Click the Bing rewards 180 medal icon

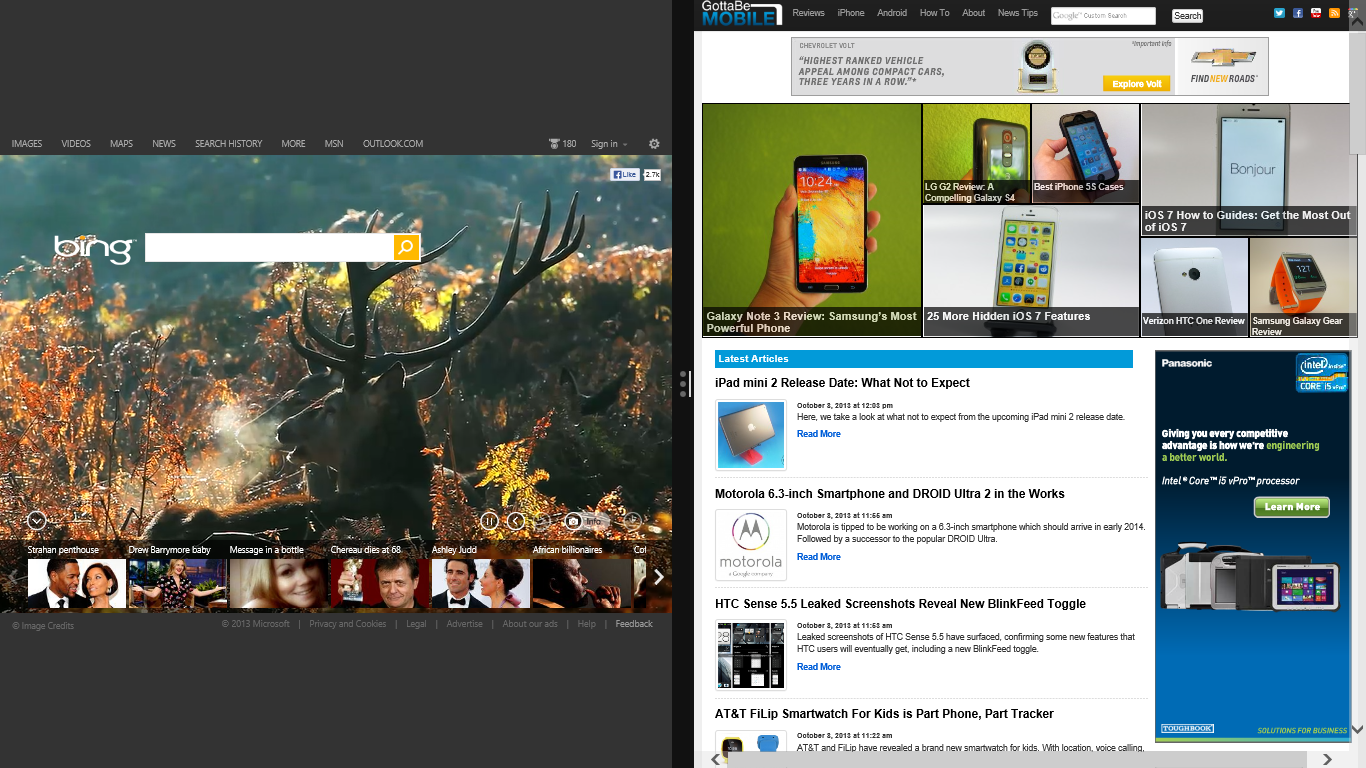point(554,144)
